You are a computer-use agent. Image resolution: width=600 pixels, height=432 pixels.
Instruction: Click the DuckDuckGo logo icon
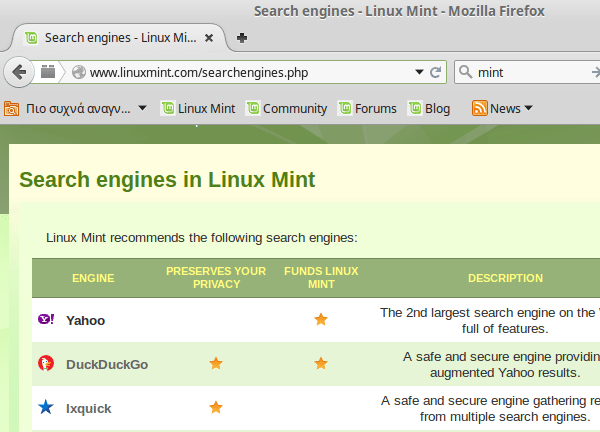[x=46, y=363]
